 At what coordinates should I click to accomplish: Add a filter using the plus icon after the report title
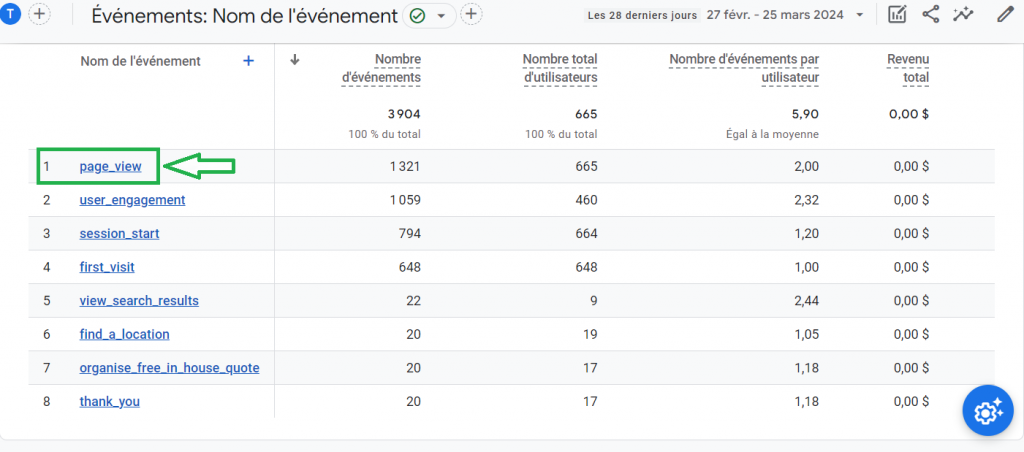(x=471, y=14)
